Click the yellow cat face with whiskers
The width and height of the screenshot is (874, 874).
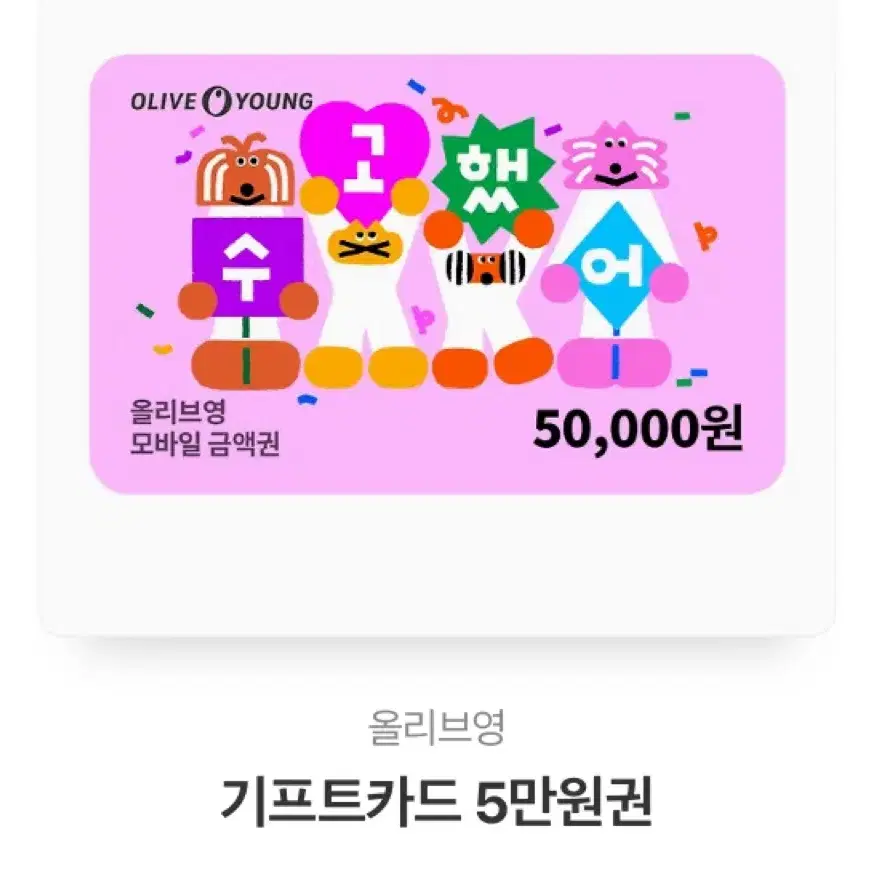coord(365,241)
